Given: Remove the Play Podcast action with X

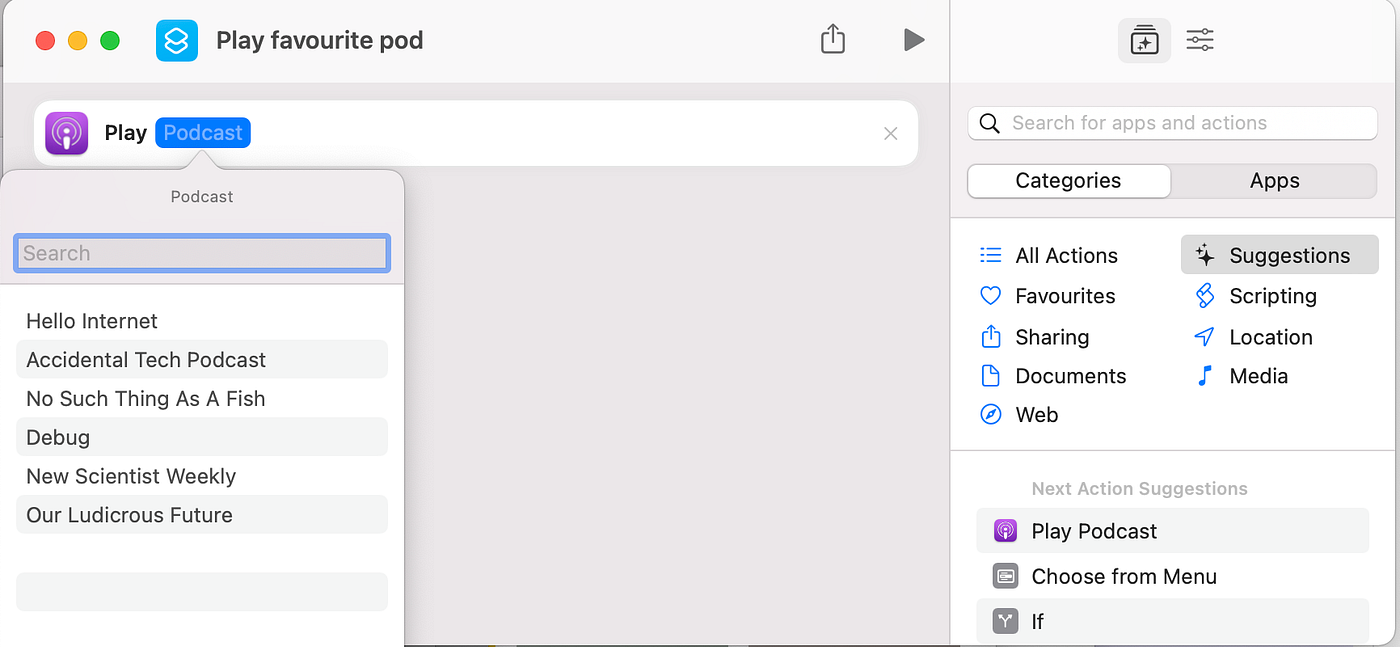Looking at the screenshot, I should point(890,133).
